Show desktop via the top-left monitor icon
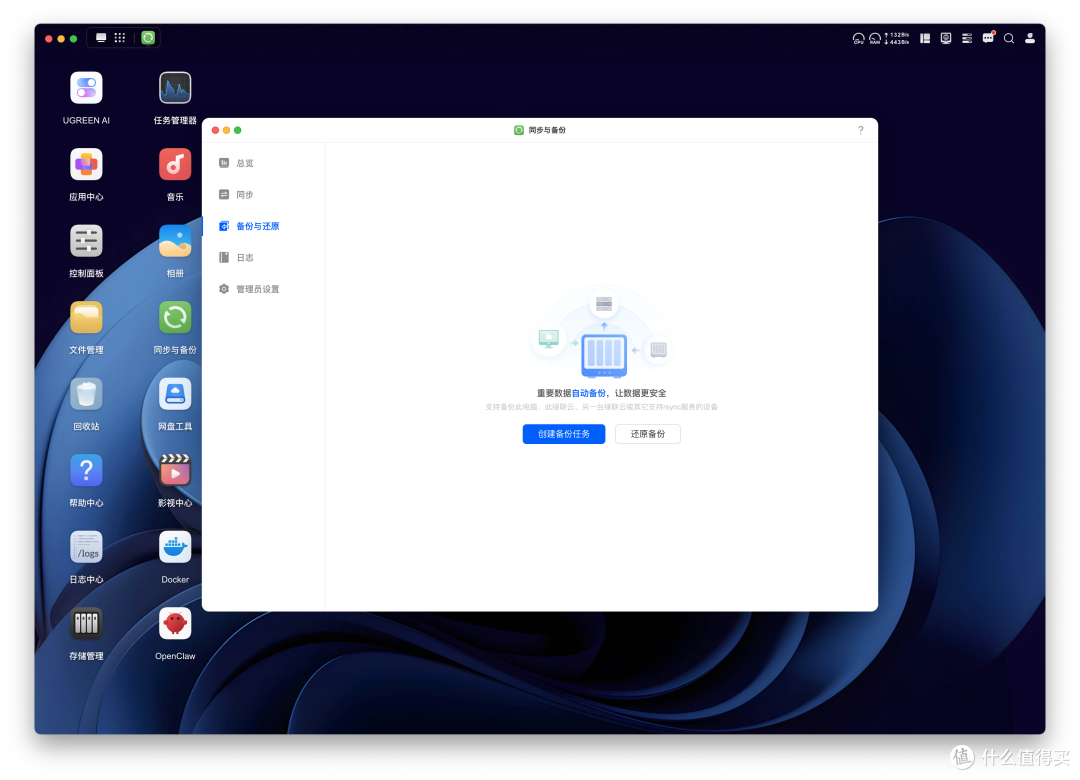 (101, 38)
